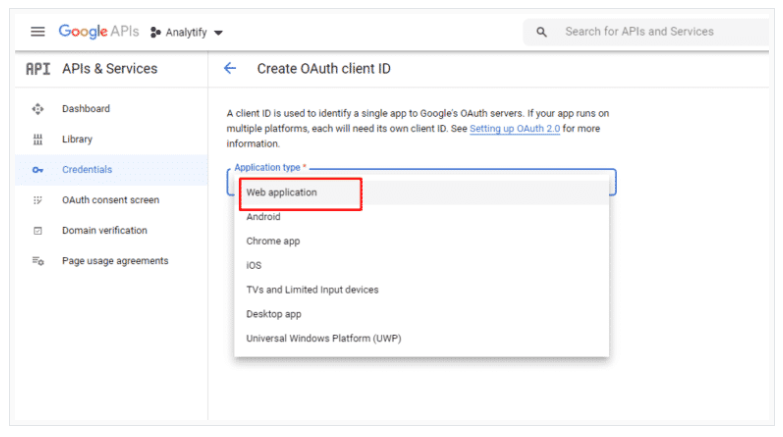Image resolution: width=783 pixels, height=437 pixels.
Task: Click the Credentials key icon
Action: point(38,170)
